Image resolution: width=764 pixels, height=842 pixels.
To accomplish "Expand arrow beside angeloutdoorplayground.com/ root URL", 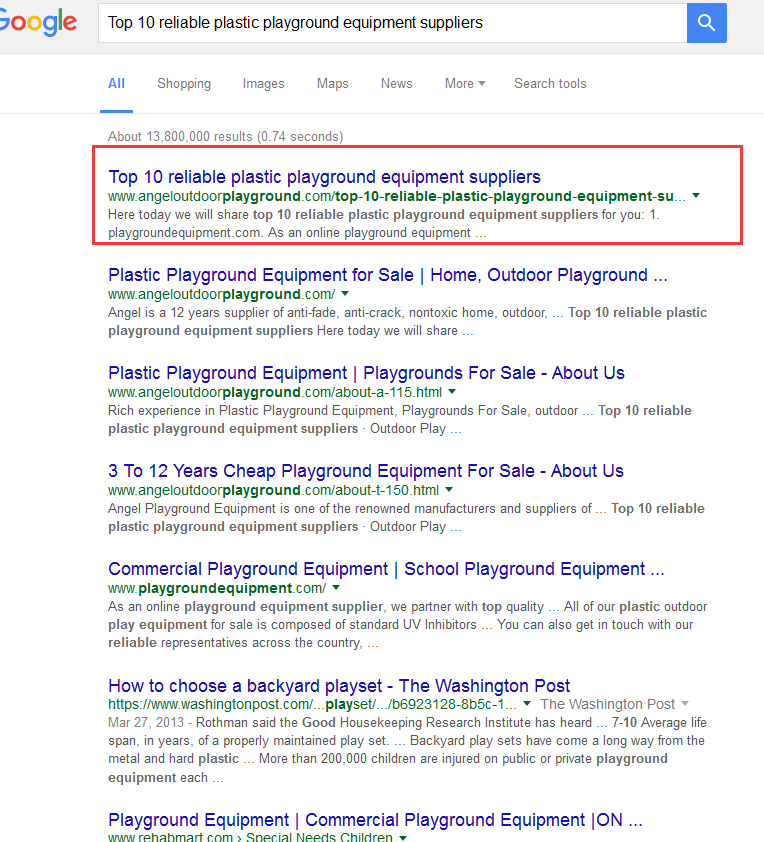I will pos(345,294).
